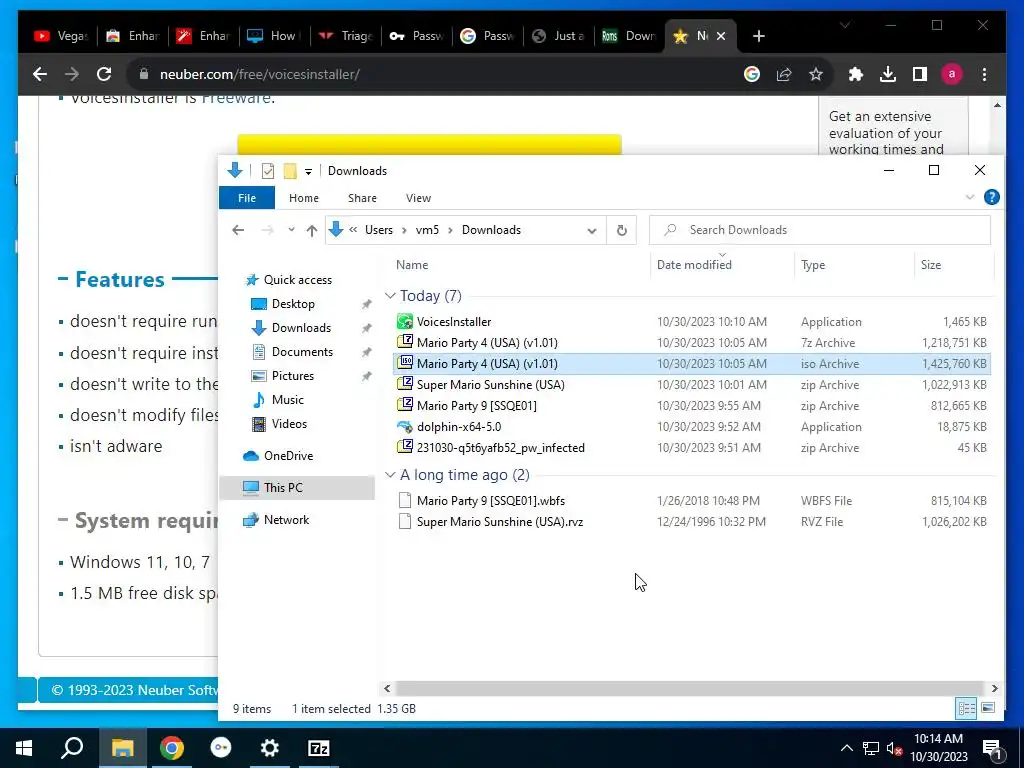Open Chrome extensions puzzle icon
1024x768 pixels.
point(856,74)
